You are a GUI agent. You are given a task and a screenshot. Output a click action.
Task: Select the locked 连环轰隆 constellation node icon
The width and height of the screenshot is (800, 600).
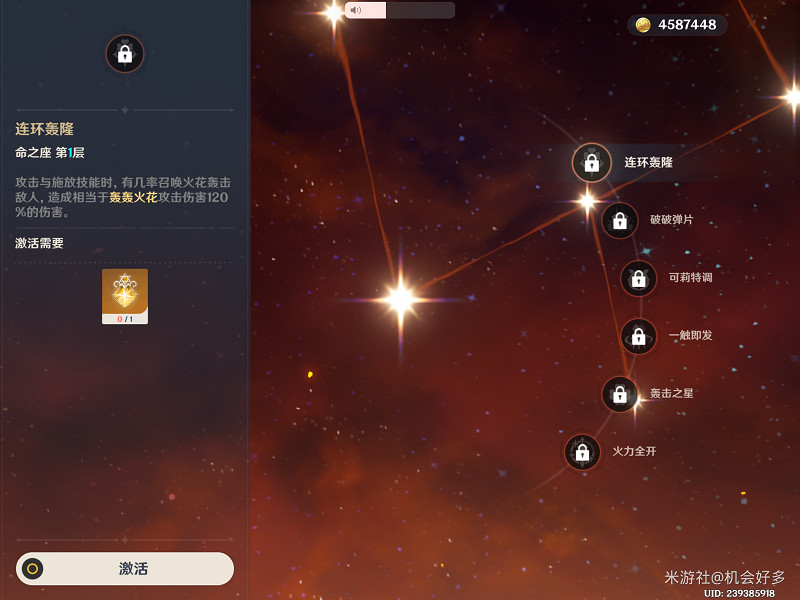[x=591, y=163]
